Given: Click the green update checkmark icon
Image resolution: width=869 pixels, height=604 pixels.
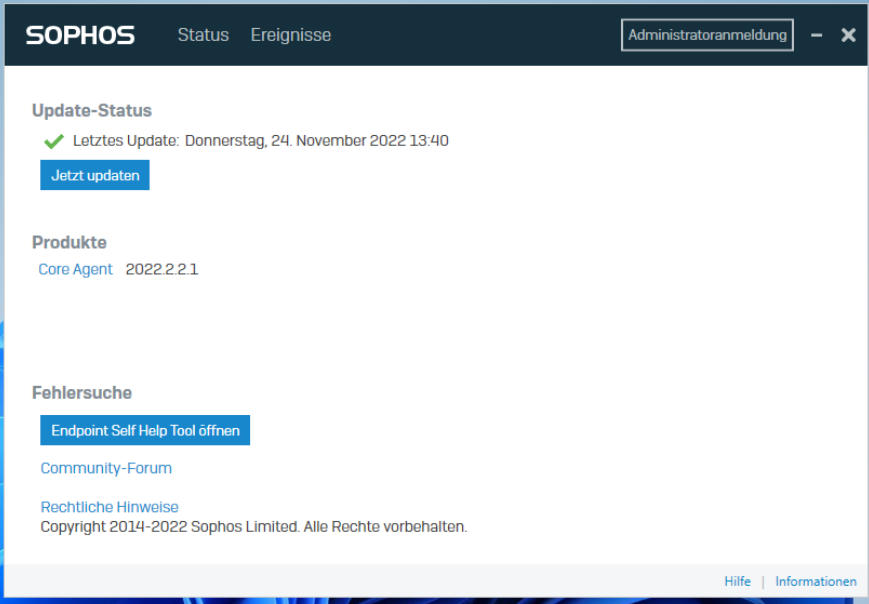Looking at the screenshot, I should (54, 141).
